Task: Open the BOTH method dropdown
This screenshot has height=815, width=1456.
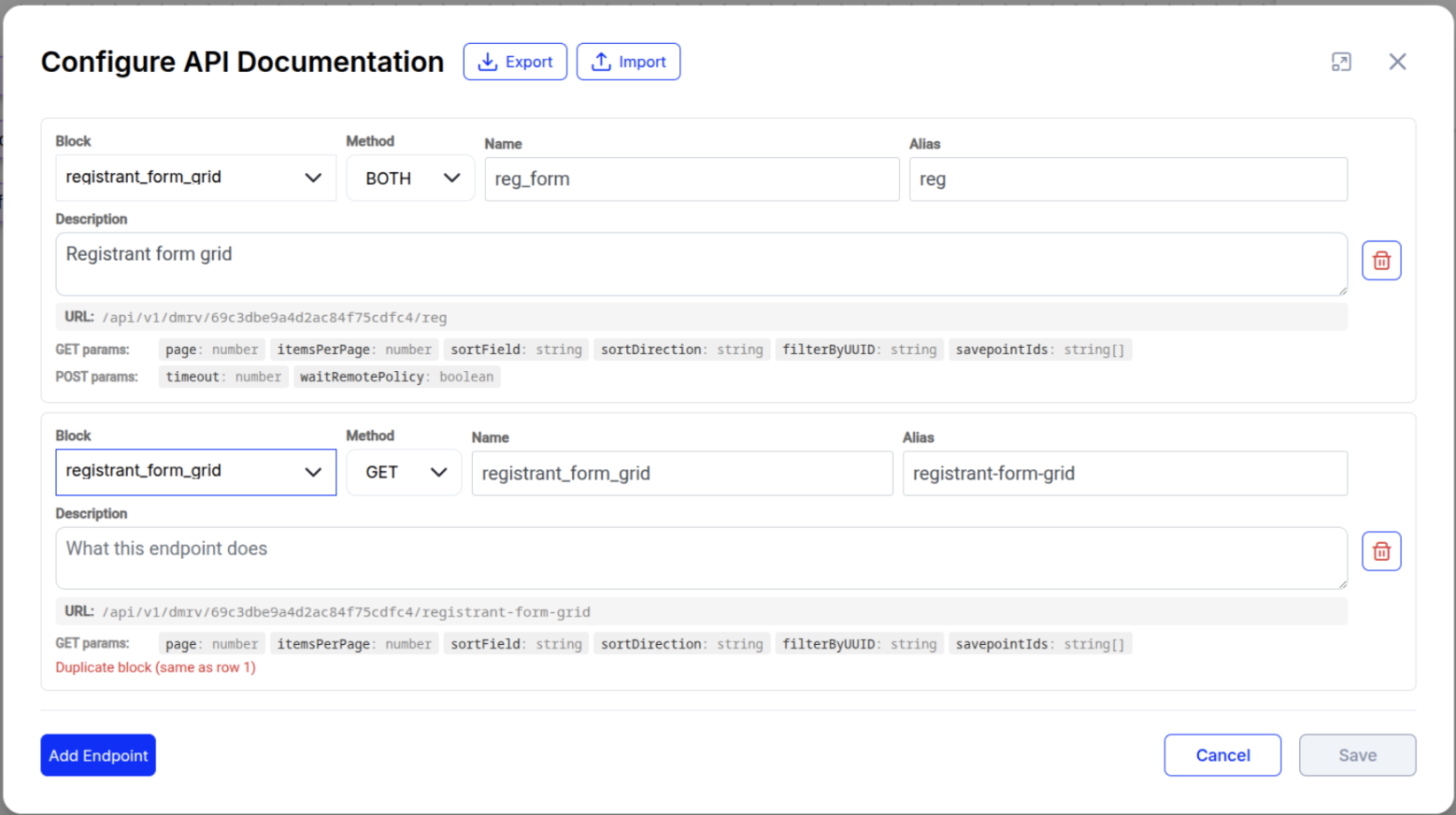Action: (410, 178)
